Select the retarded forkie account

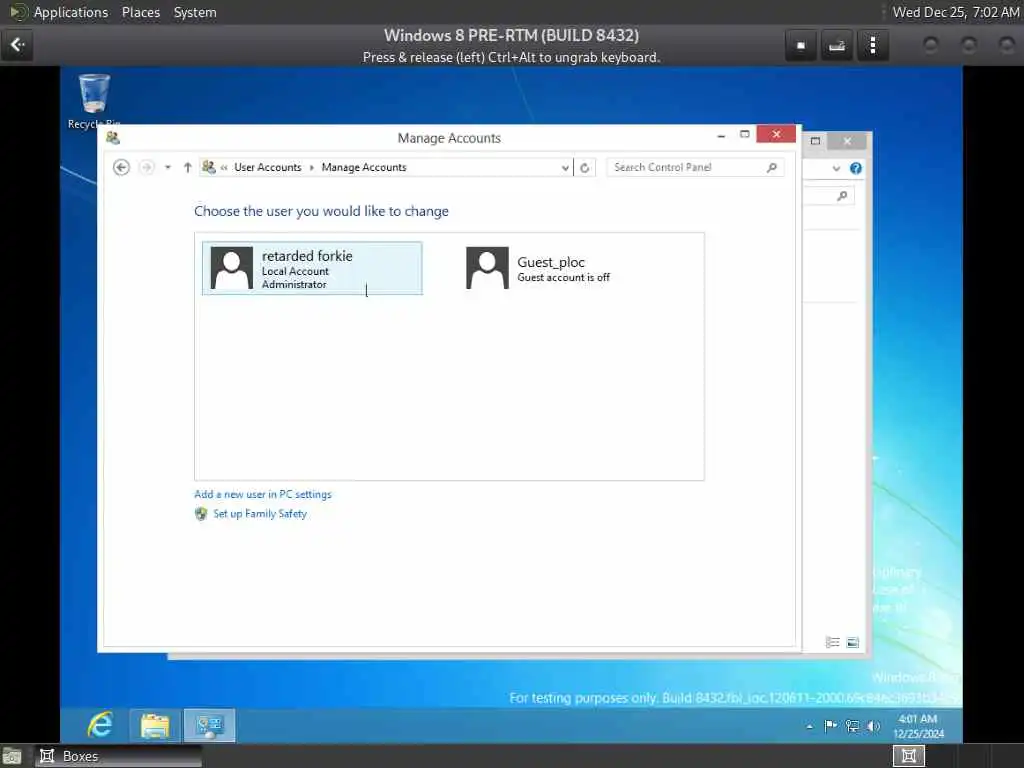click(312, 268)
